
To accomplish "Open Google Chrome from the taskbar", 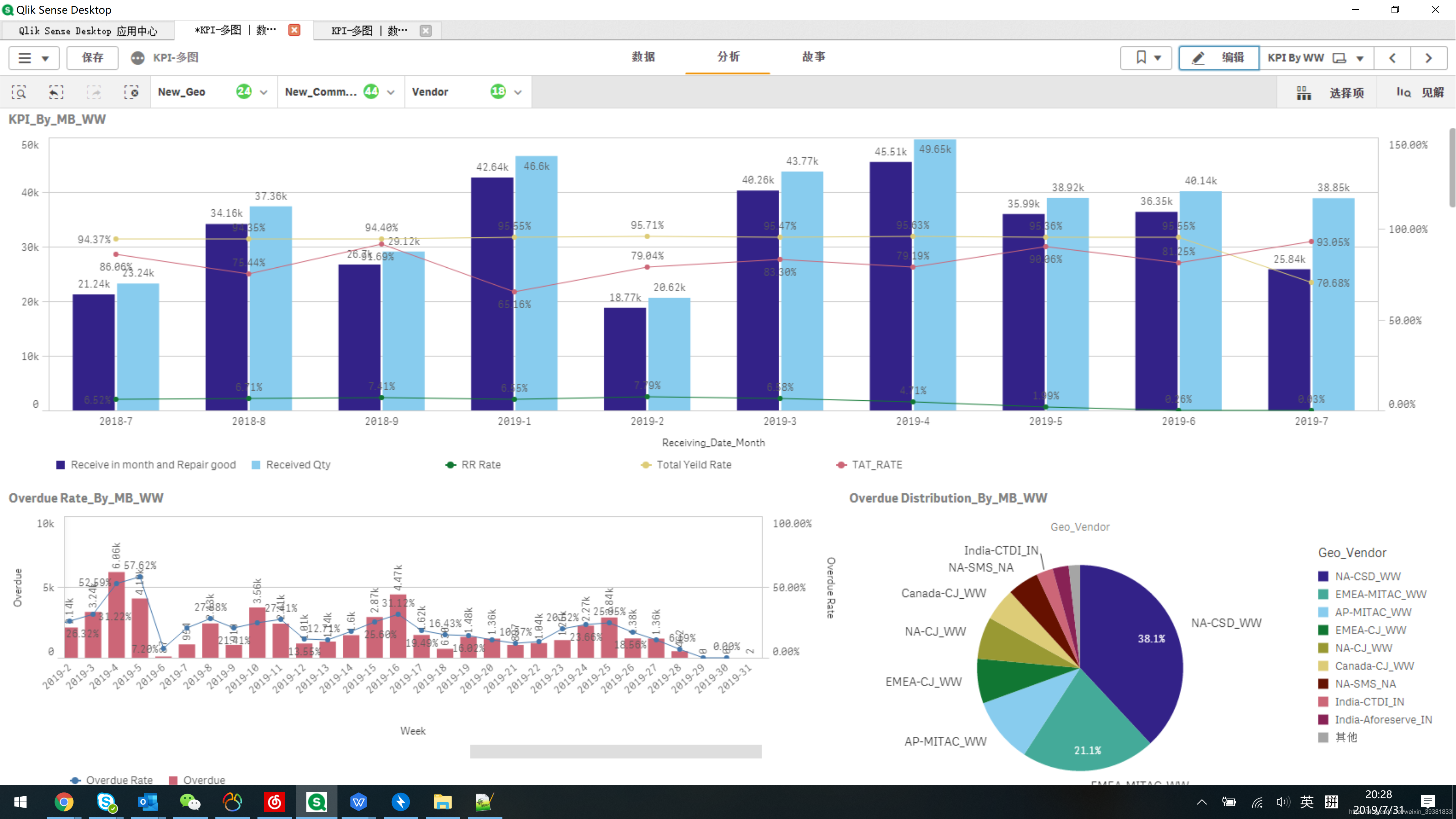I will point(64,802).
